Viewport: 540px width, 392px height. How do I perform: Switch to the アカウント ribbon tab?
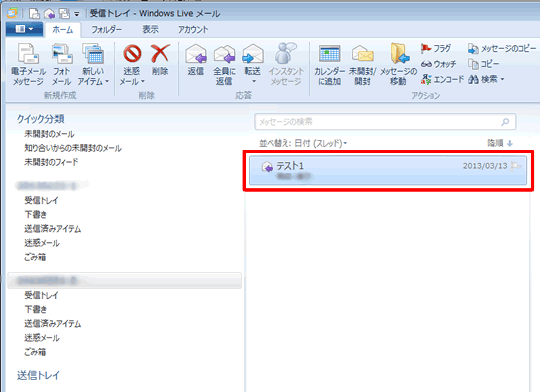pyautogui.click(x=193, y=30)
